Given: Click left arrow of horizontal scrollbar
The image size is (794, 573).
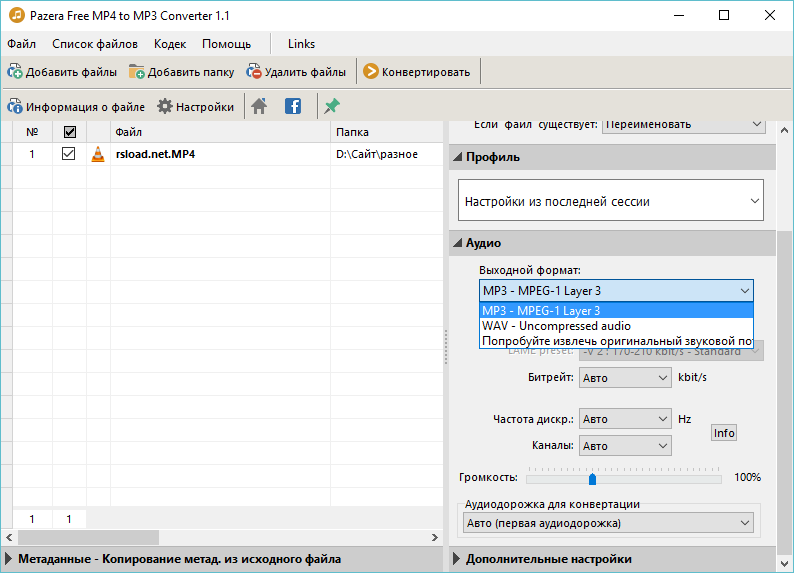Looking at the screenshot, I should [x=9, y=537].
